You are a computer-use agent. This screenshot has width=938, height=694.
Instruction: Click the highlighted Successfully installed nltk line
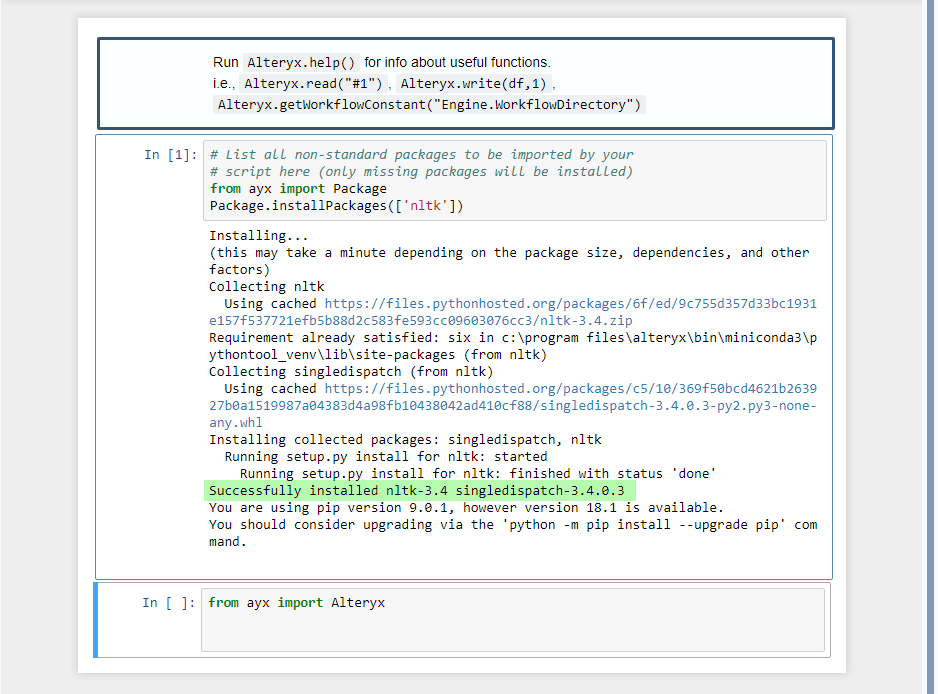[419, 491]
